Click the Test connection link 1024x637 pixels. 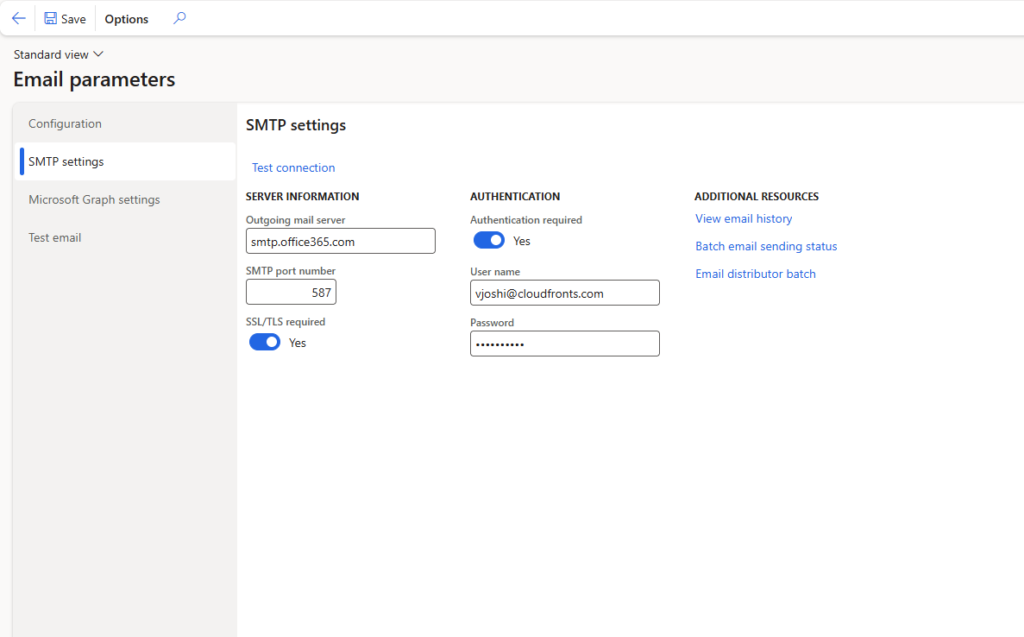[x=293, y=168]
